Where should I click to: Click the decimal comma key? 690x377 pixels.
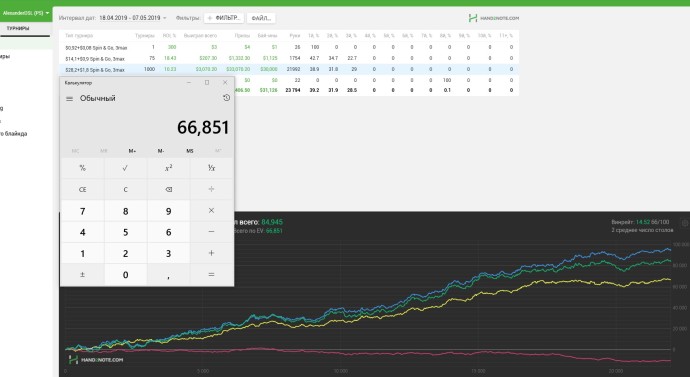point(169,275)
